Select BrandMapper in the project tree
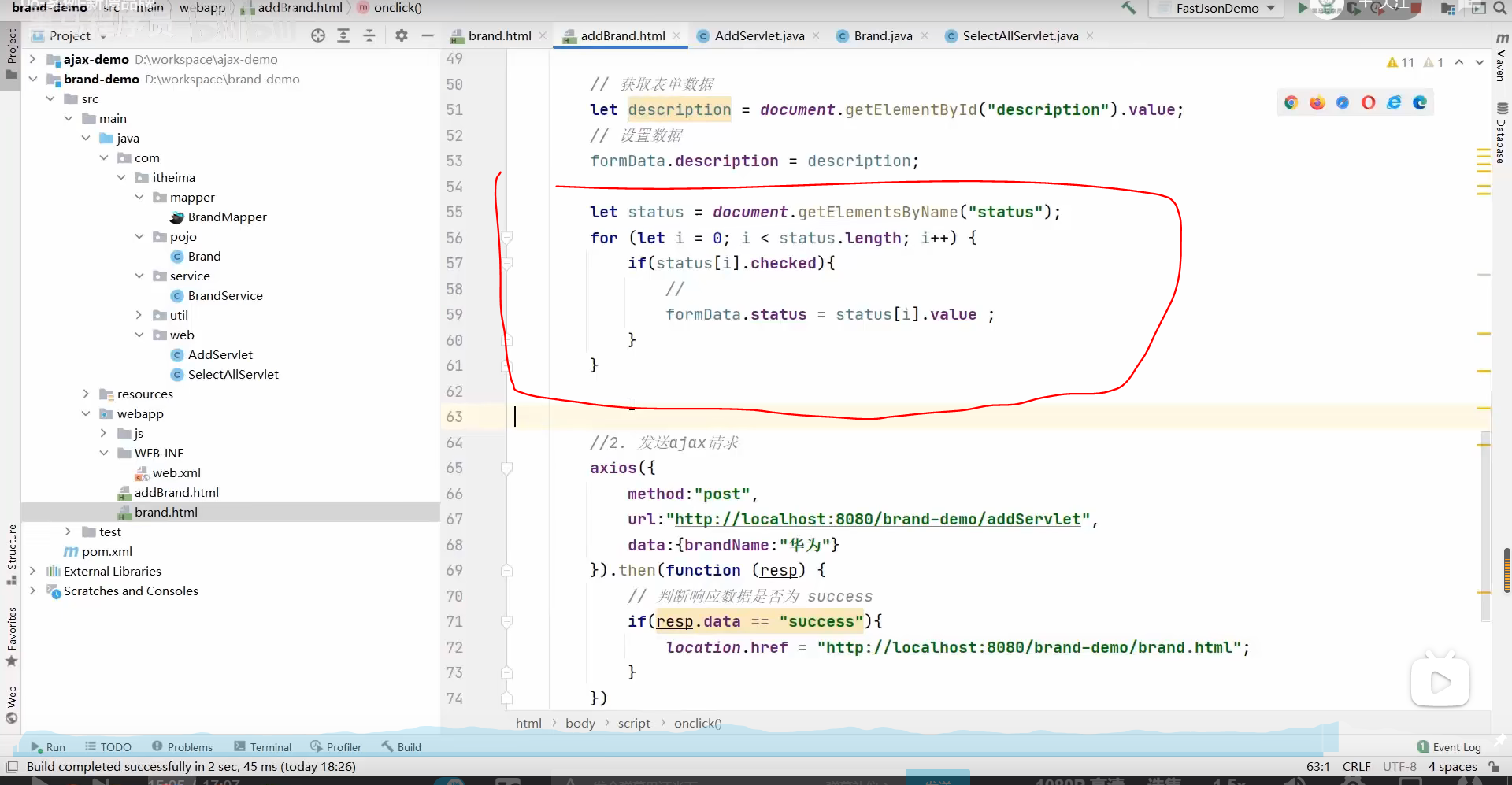Screen dimensions: 1512x785 coord(227,217)
